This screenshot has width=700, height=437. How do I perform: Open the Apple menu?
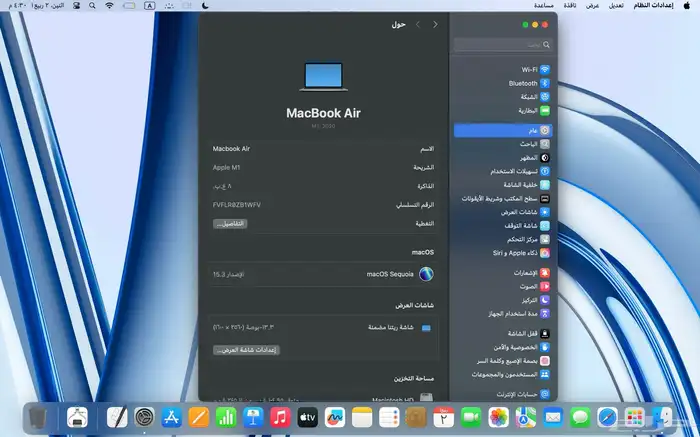click(x=687, y=5)
